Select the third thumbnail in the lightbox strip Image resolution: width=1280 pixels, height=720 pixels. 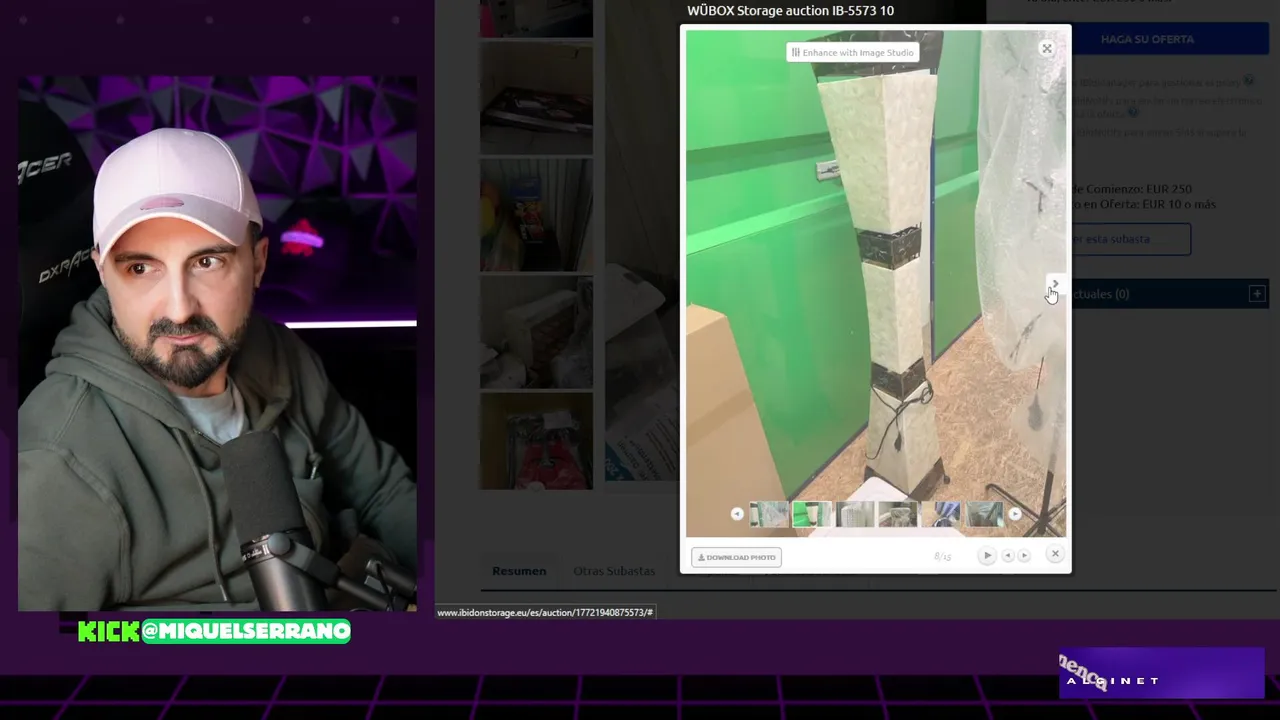click(x=855, y=514)
